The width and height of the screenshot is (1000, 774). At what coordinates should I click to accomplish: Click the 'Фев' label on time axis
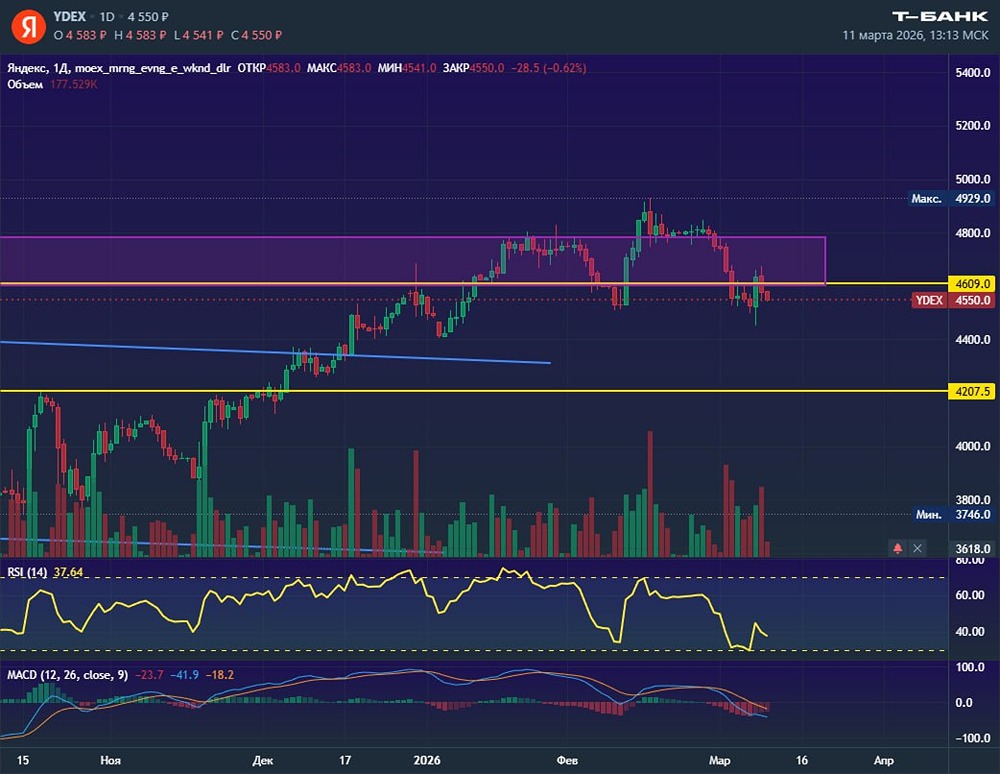567,760
